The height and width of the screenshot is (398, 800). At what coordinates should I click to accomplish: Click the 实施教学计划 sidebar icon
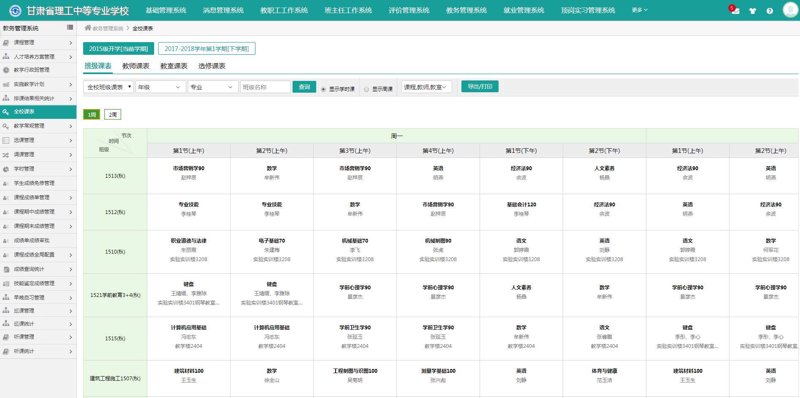coord(6,84)
